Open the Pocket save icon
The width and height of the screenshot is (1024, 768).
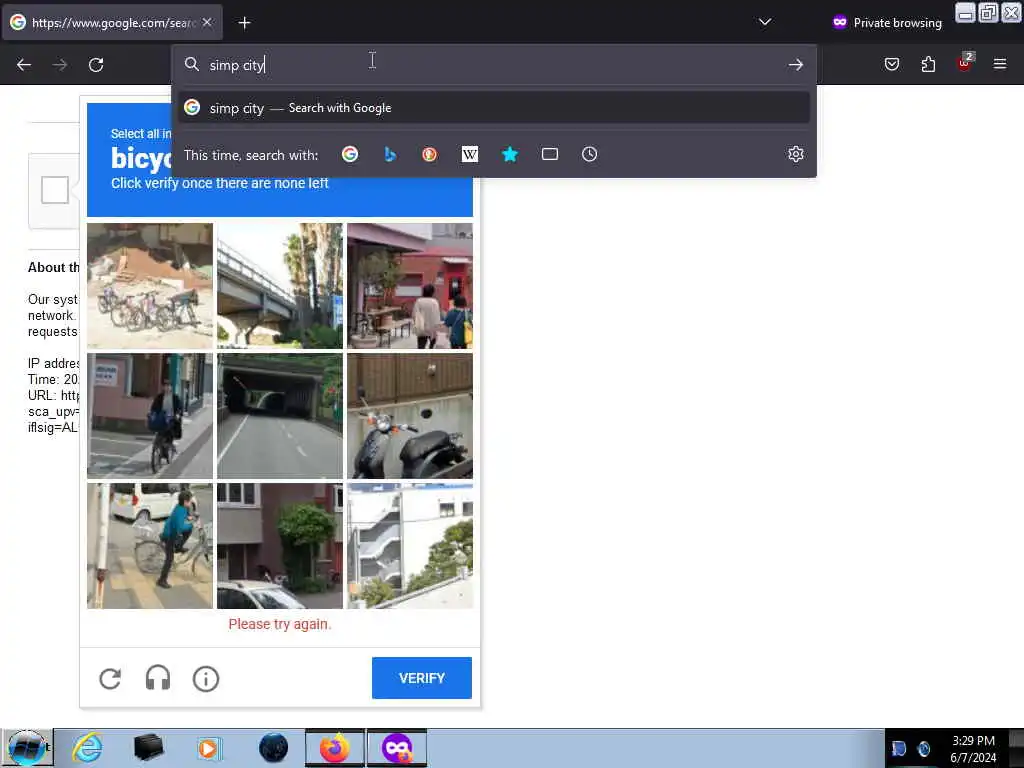(x=892, y=64)
